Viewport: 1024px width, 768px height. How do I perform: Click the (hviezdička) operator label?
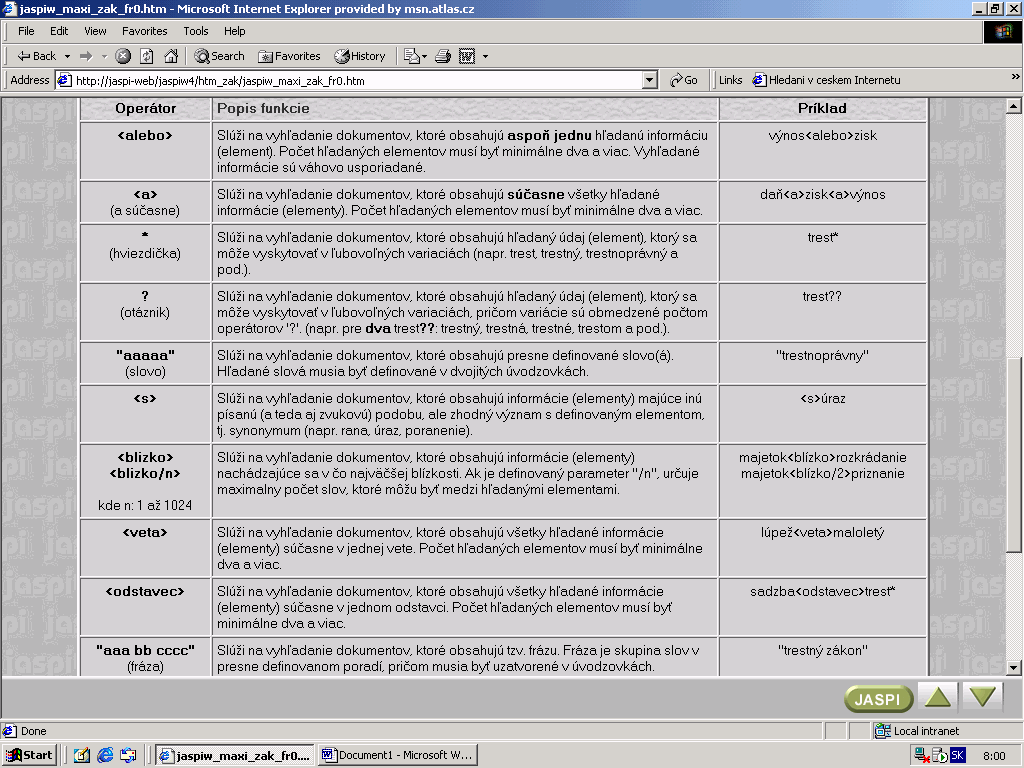click(x=145, y=253)
